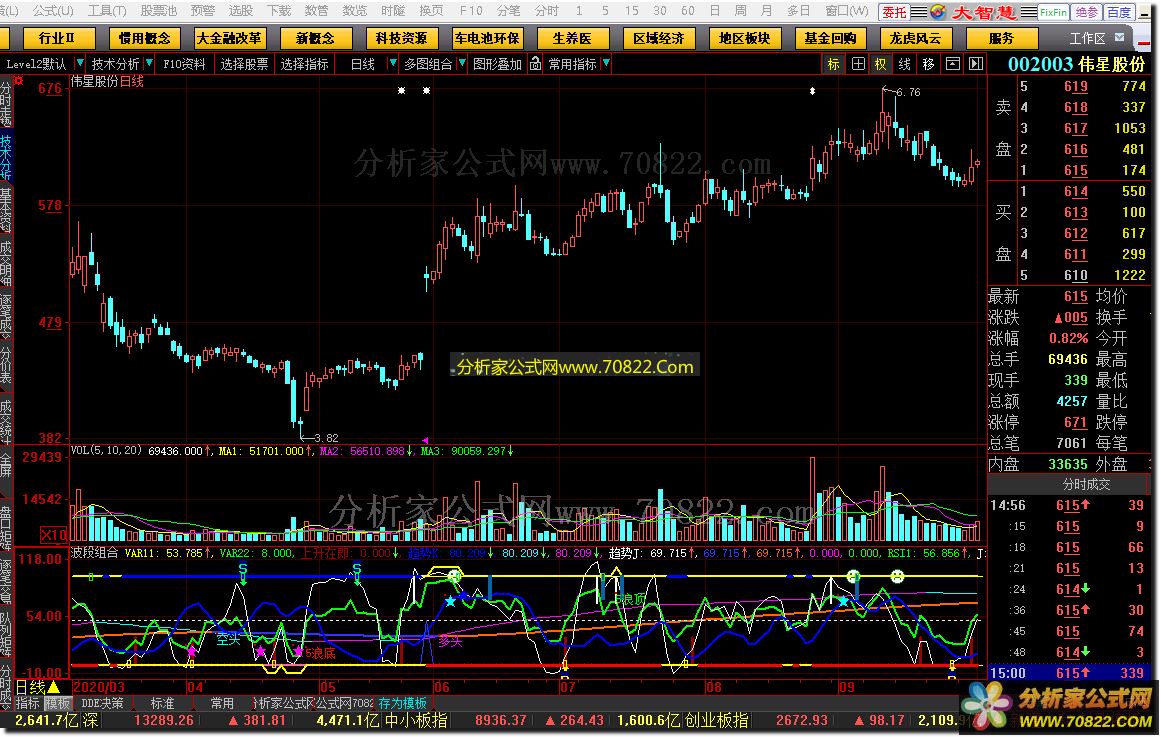Click the next-panel arrow icon by stock name
Image resolution: width=1161 pixels, height=737 pixels.
point(976,64)
